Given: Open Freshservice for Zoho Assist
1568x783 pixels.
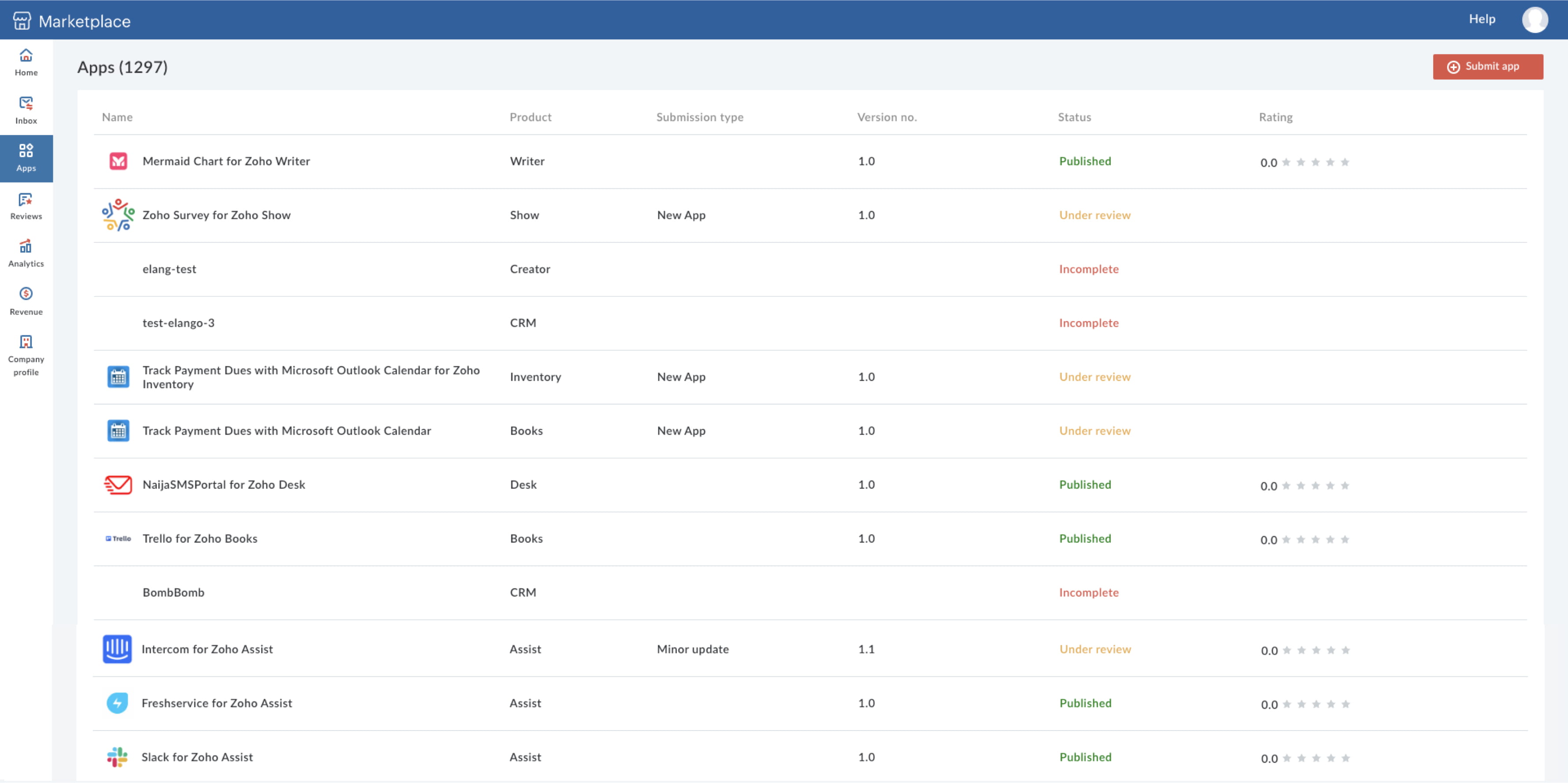Looking at the screenshot, I should pos(217,703).
